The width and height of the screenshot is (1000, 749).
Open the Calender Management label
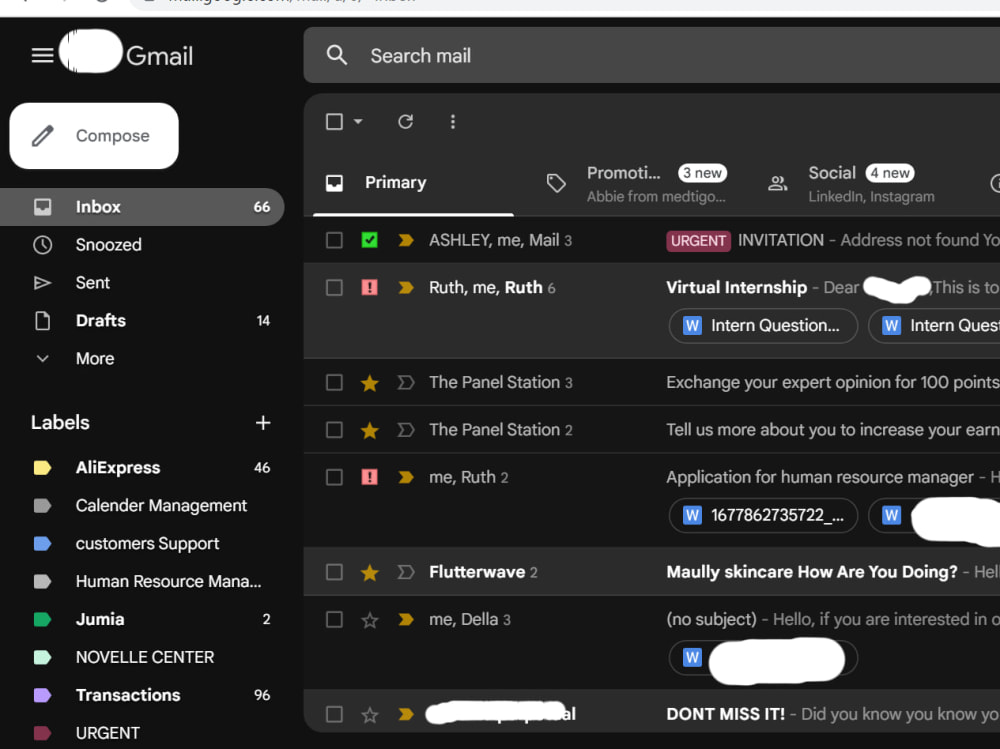pyautogui.click(x=142, y=505)
